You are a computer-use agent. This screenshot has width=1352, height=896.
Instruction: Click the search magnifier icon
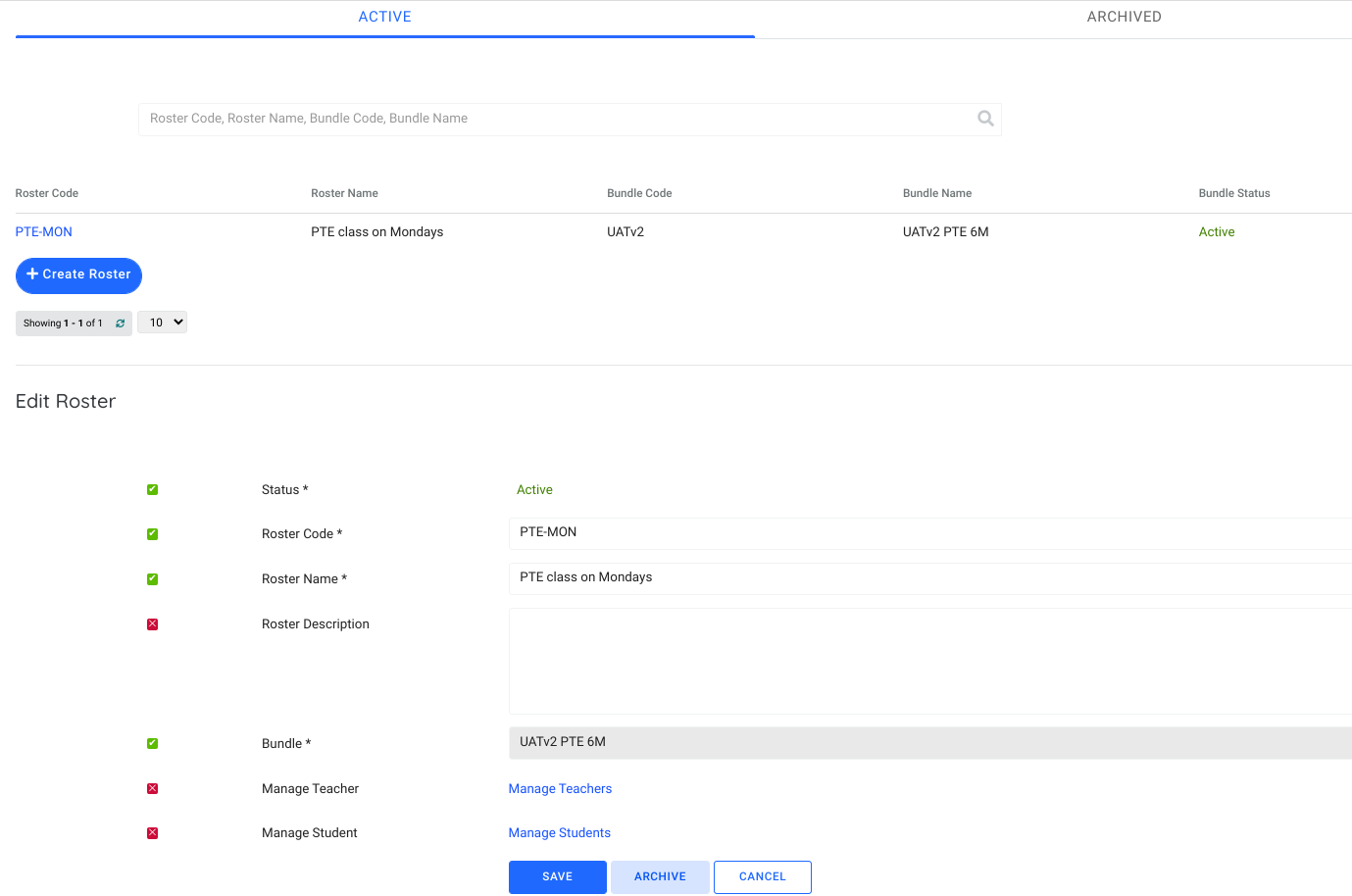tap(985, 119)
